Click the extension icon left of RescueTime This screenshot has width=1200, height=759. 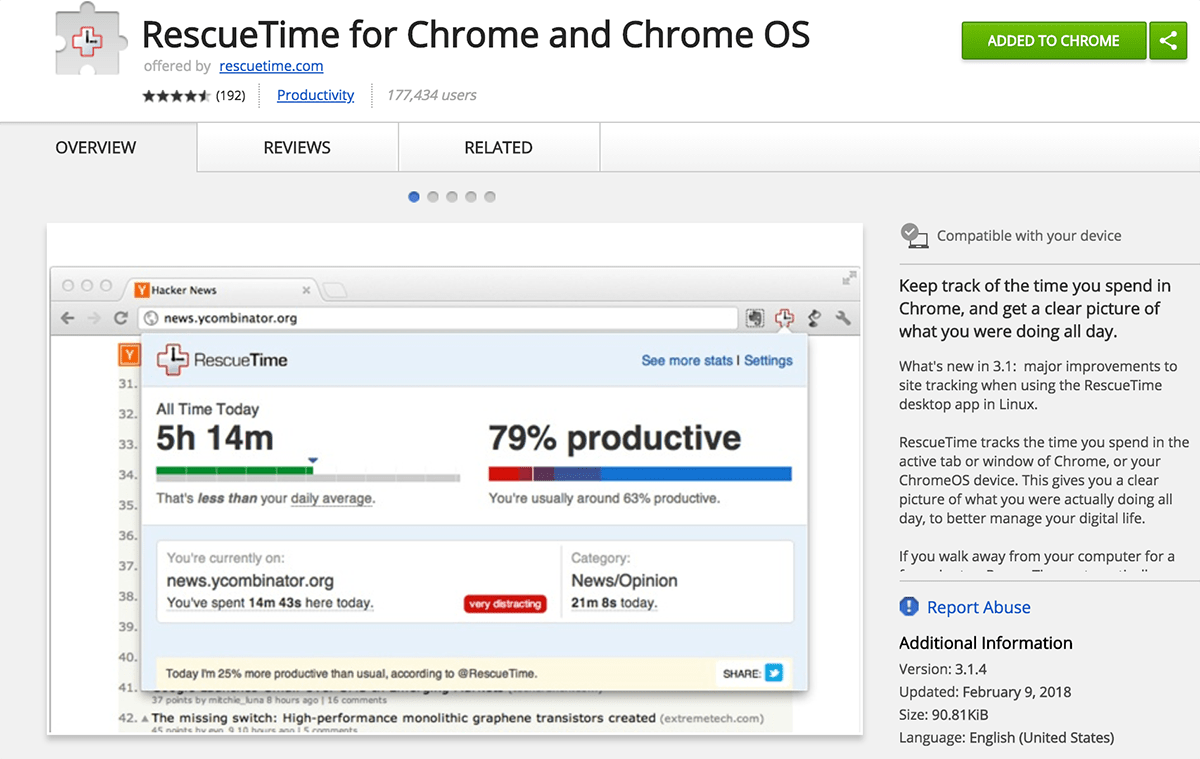756,318
